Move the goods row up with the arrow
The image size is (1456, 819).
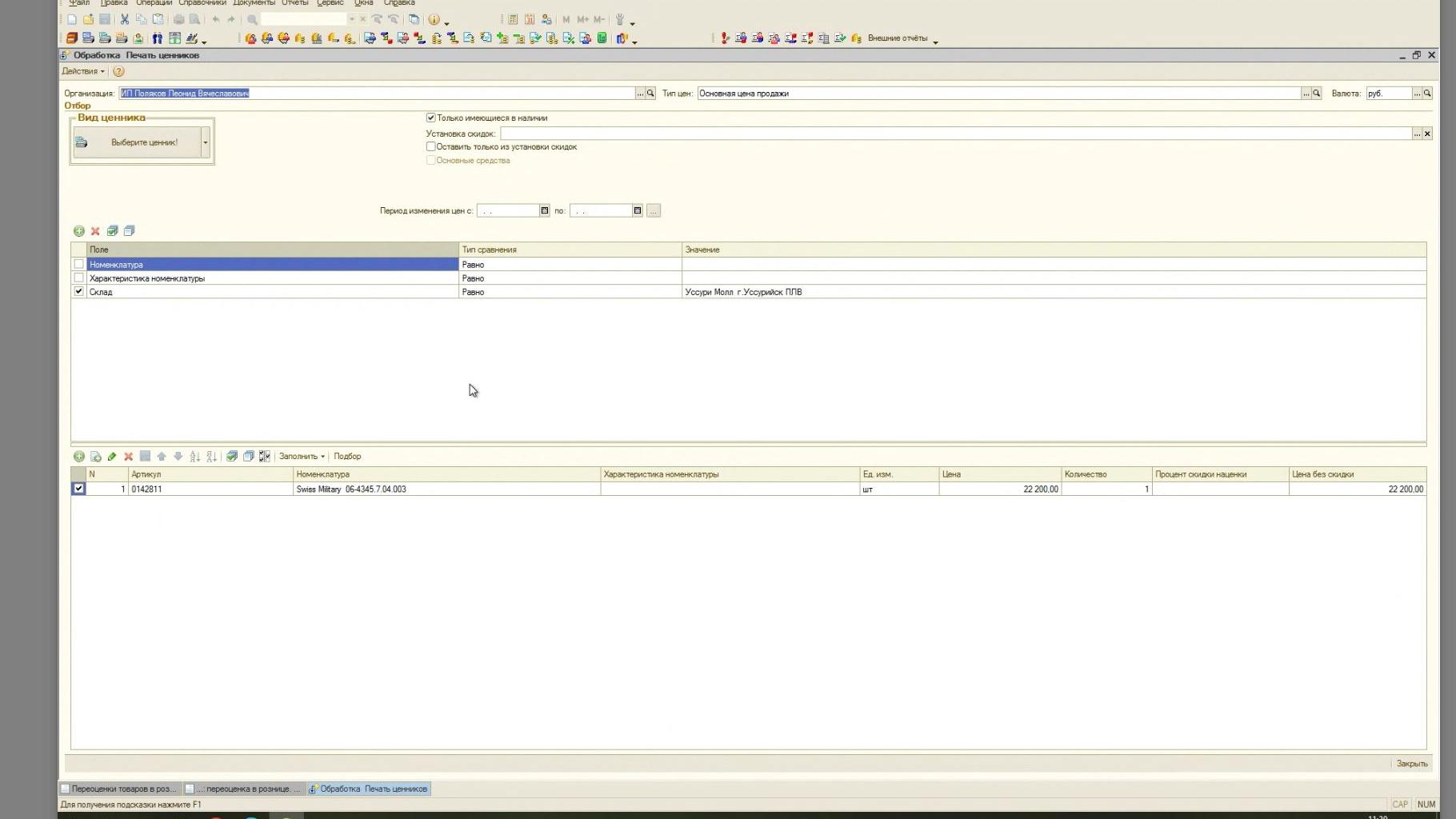[162, 457]
